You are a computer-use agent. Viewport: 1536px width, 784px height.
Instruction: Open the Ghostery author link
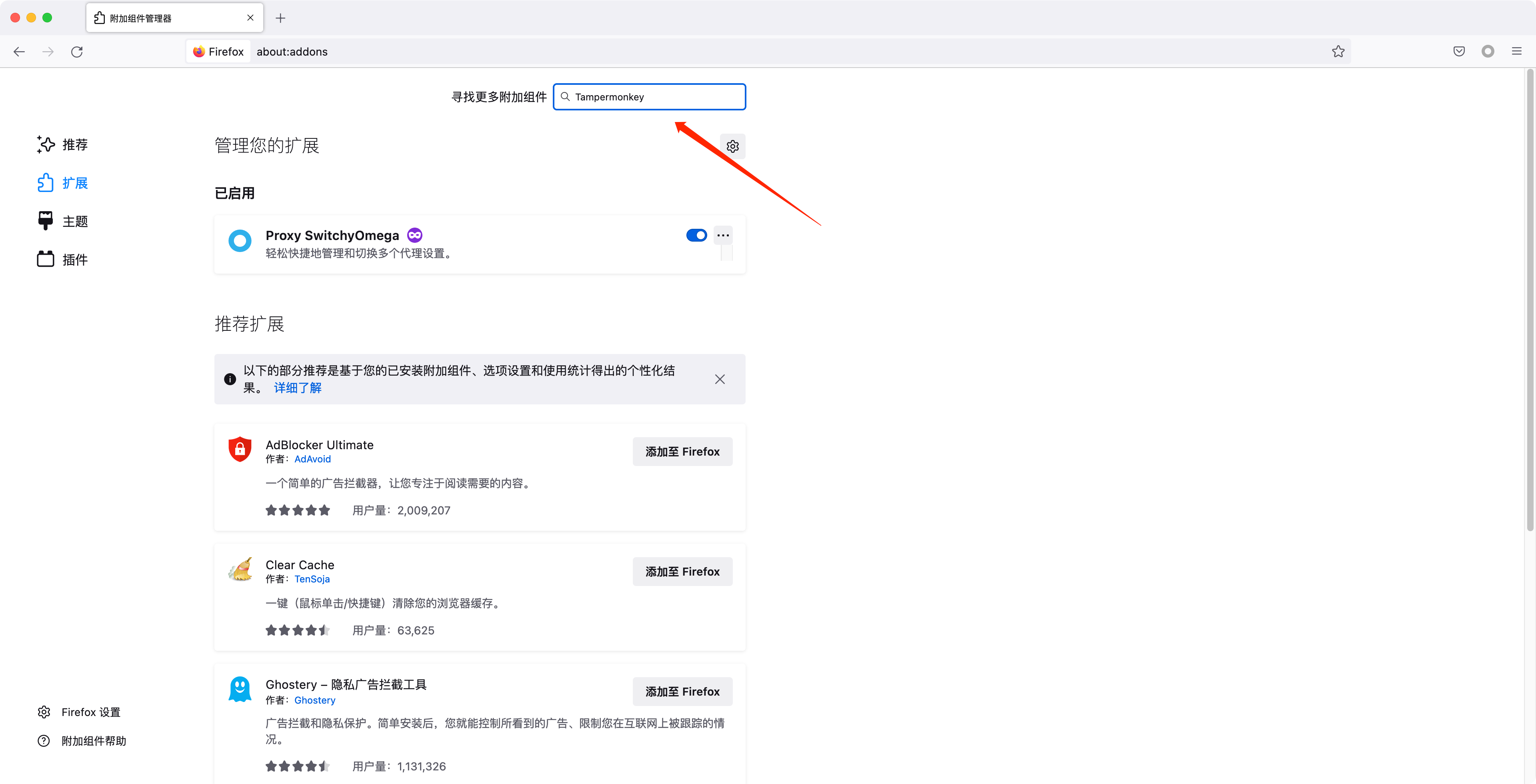tap(315, 700)
